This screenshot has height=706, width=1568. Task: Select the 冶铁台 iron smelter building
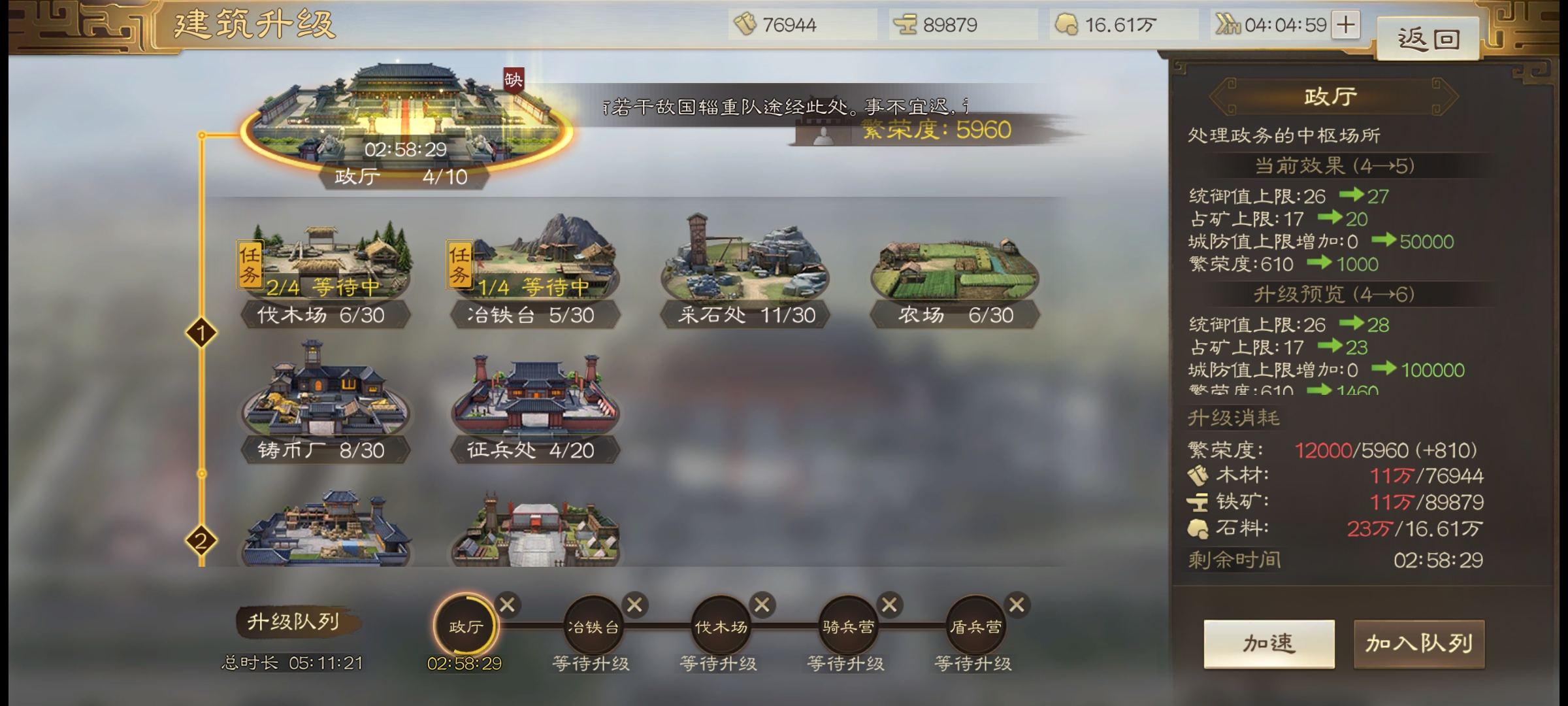pyautogui.click(x=534, y=271)
